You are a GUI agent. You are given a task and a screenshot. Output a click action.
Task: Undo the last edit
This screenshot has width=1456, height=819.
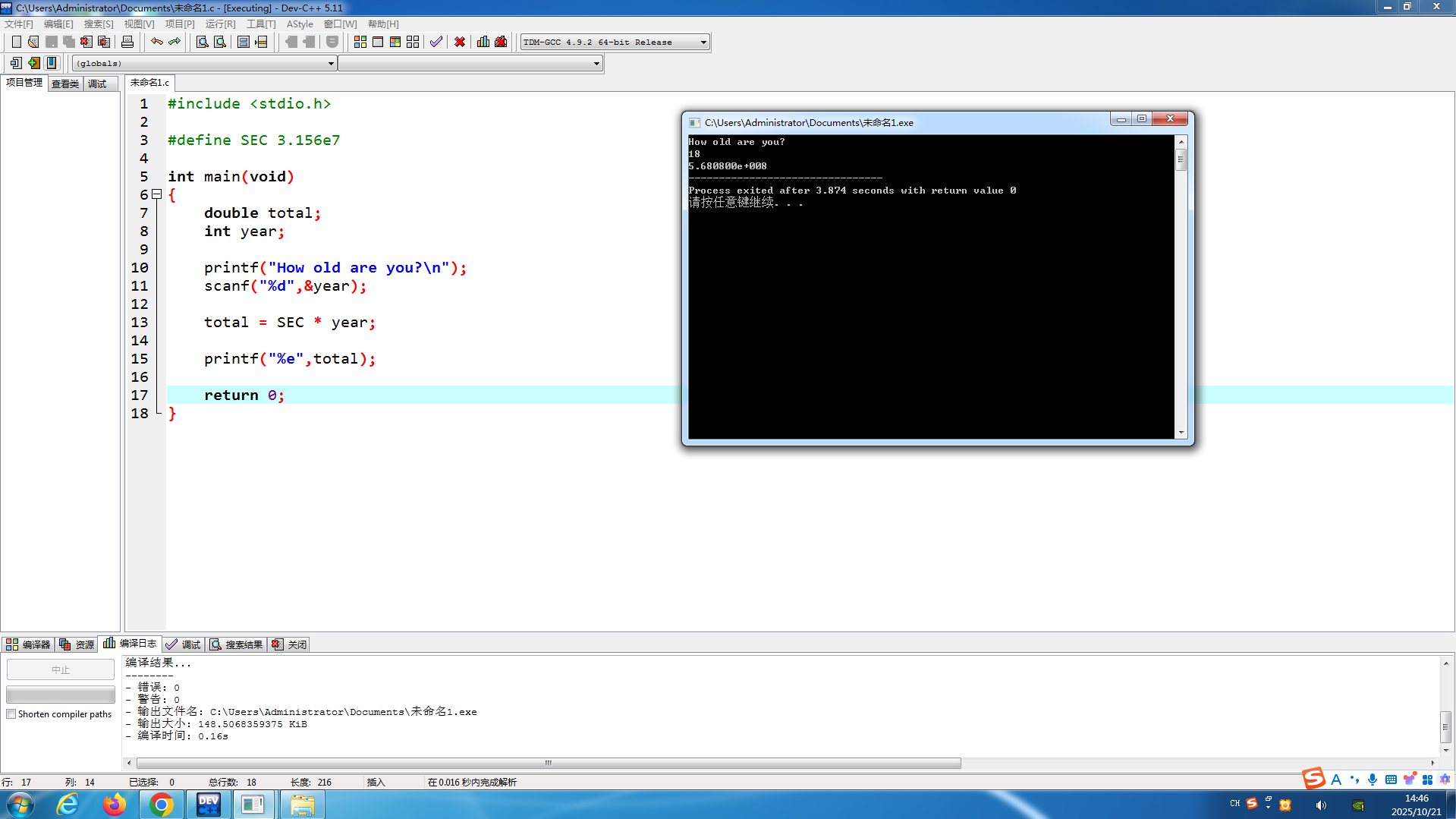157,42
